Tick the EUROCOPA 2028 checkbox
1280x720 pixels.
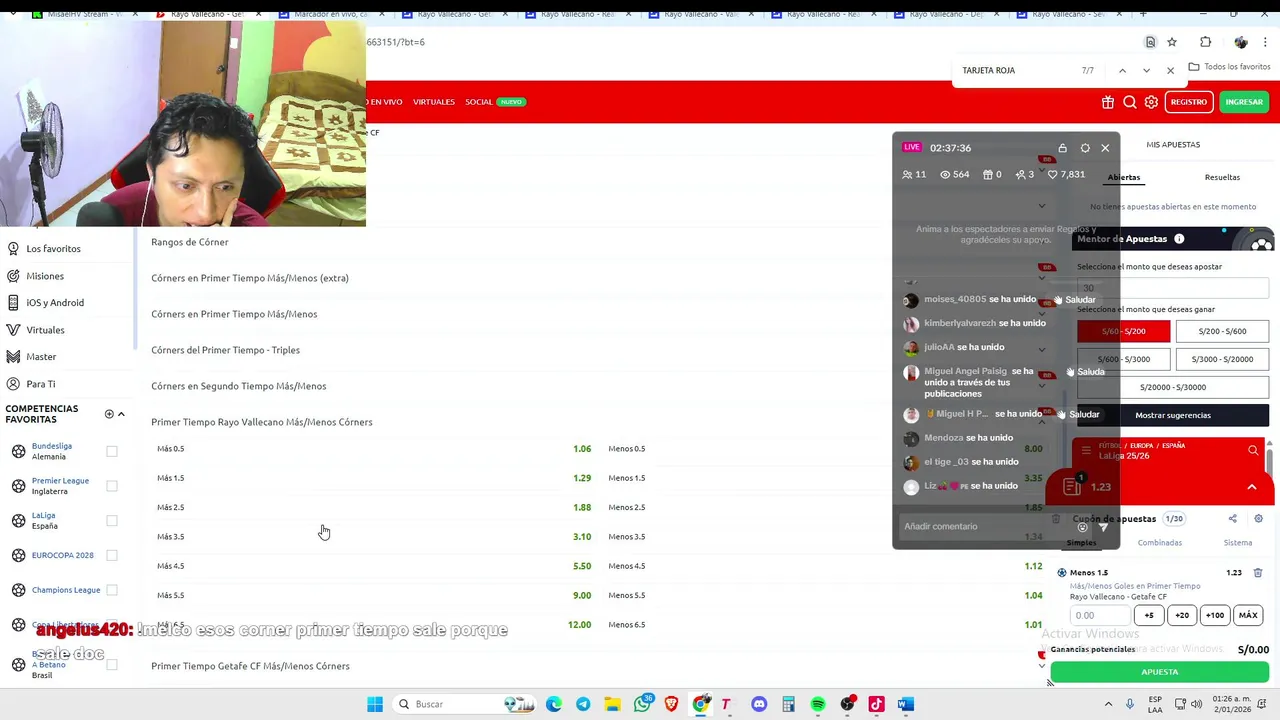(112, 555)
